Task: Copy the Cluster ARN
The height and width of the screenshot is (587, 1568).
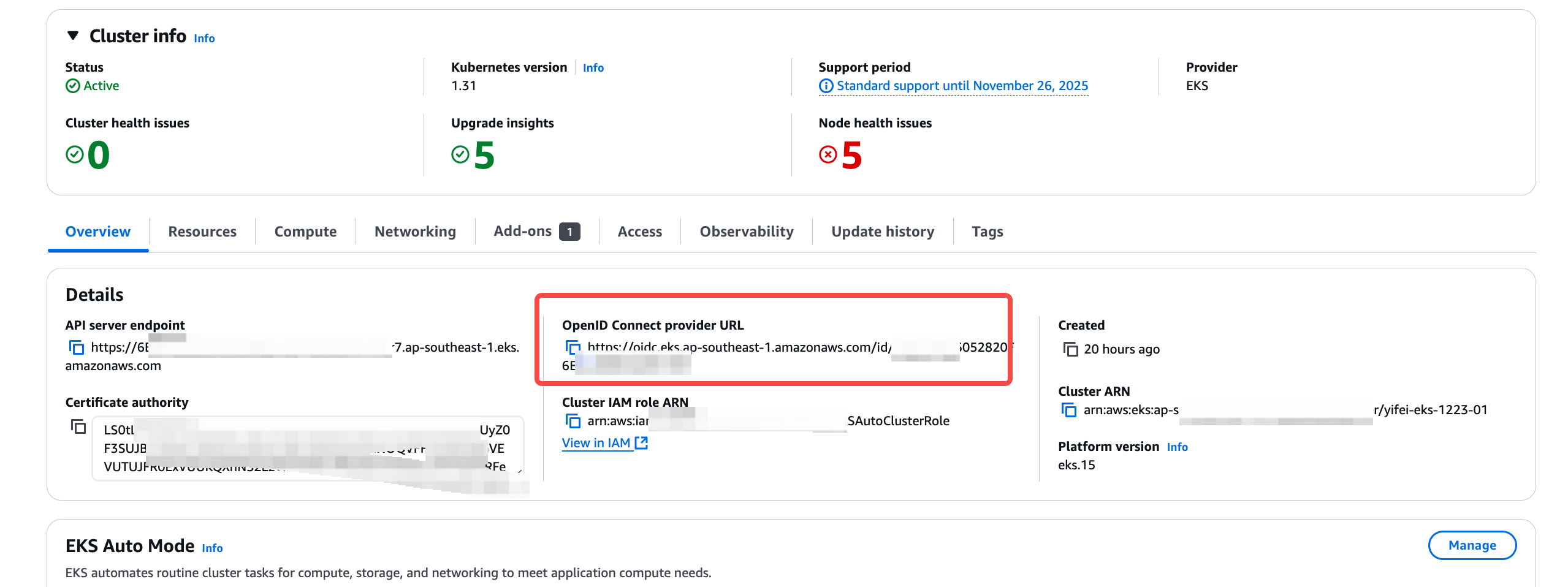Action: click(x=1068, y=410)
